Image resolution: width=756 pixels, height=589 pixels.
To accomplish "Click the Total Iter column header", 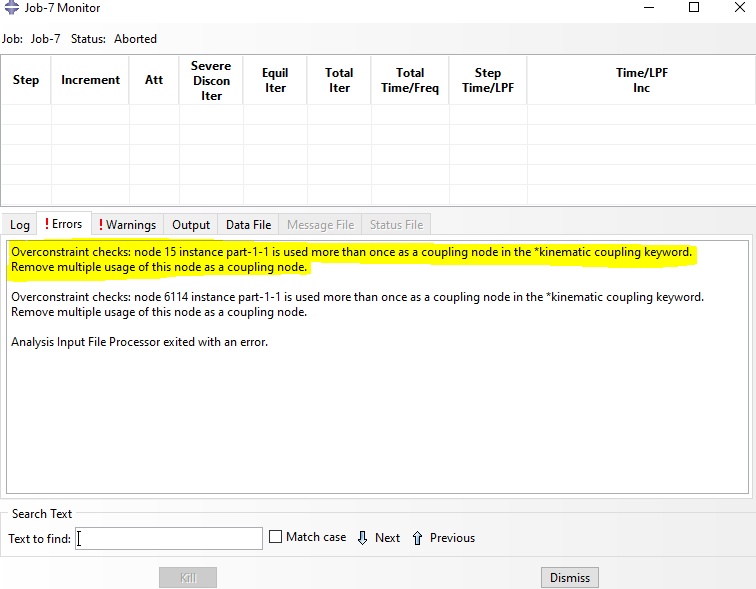I will [x=339, y=80].
